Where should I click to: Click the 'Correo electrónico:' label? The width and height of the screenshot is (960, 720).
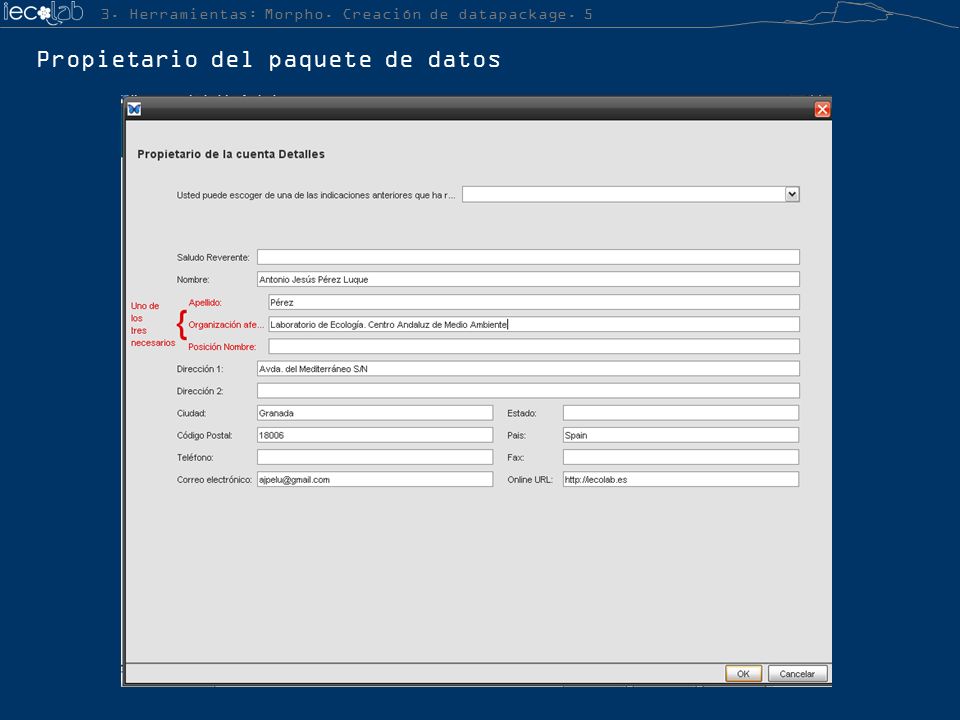pos(214,479)
